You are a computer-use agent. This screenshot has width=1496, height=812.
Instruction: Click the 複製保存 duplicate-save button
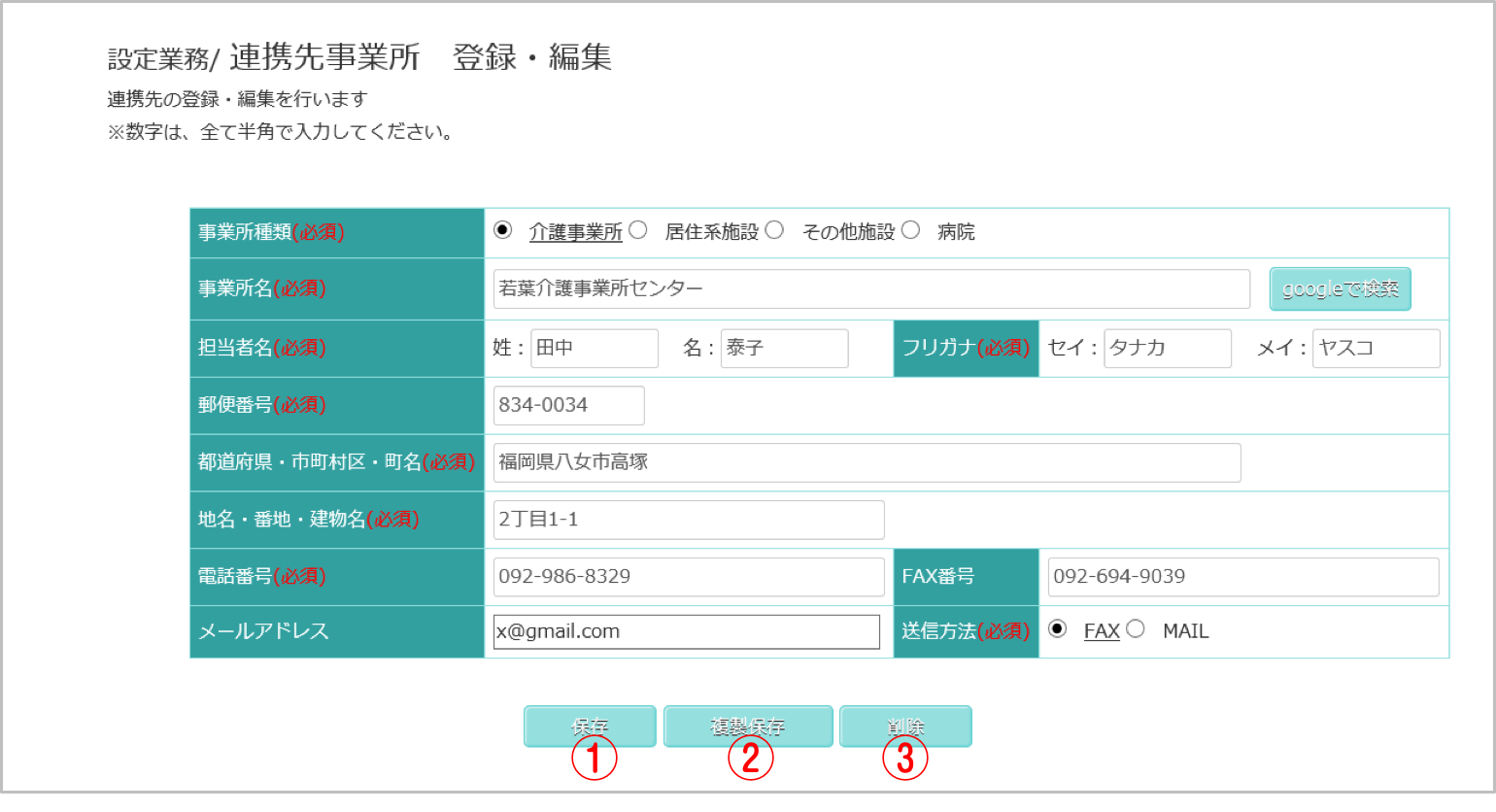(747, 726)
